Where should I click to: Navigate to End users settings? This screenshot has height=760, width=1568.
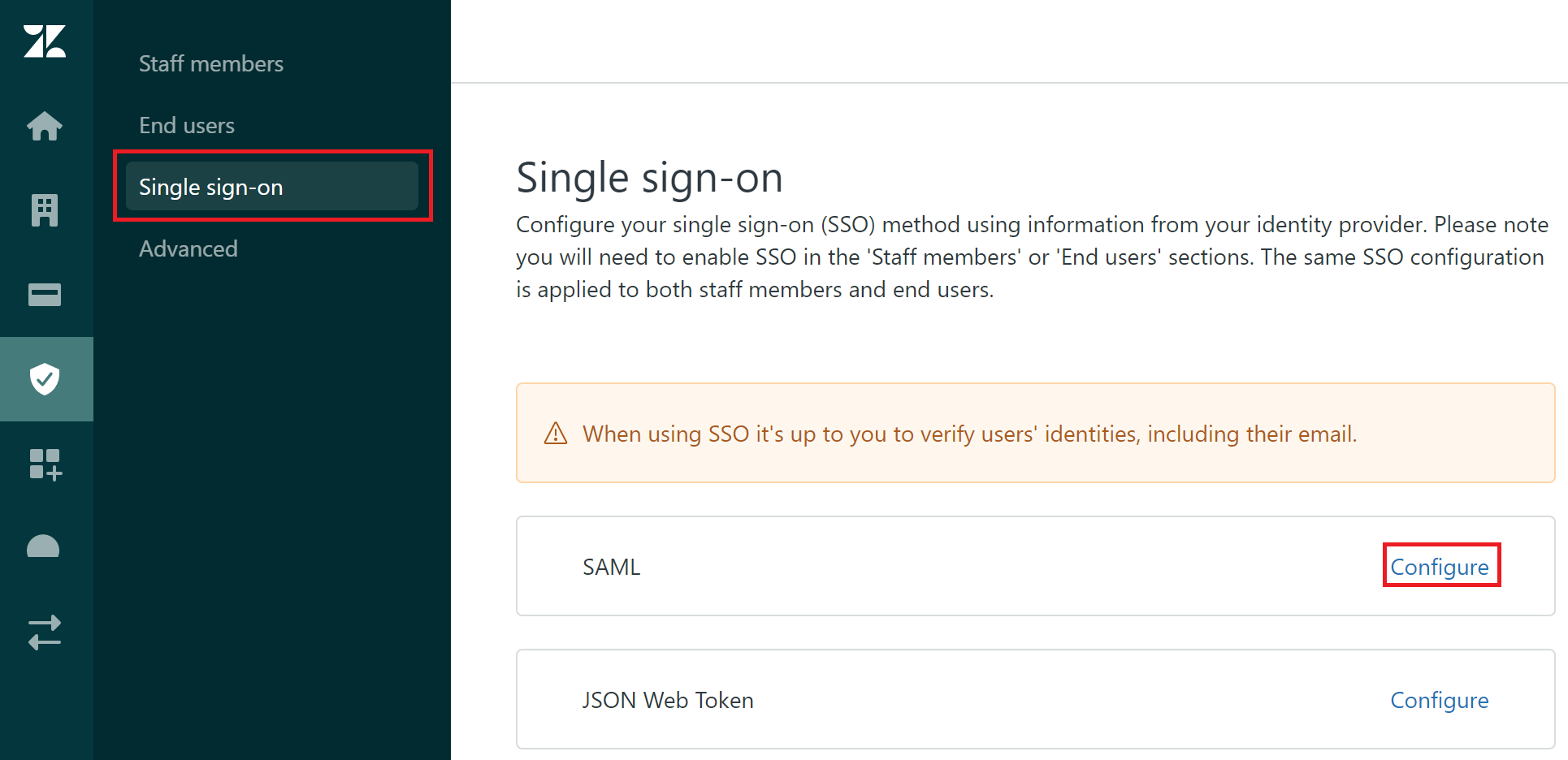187,125
